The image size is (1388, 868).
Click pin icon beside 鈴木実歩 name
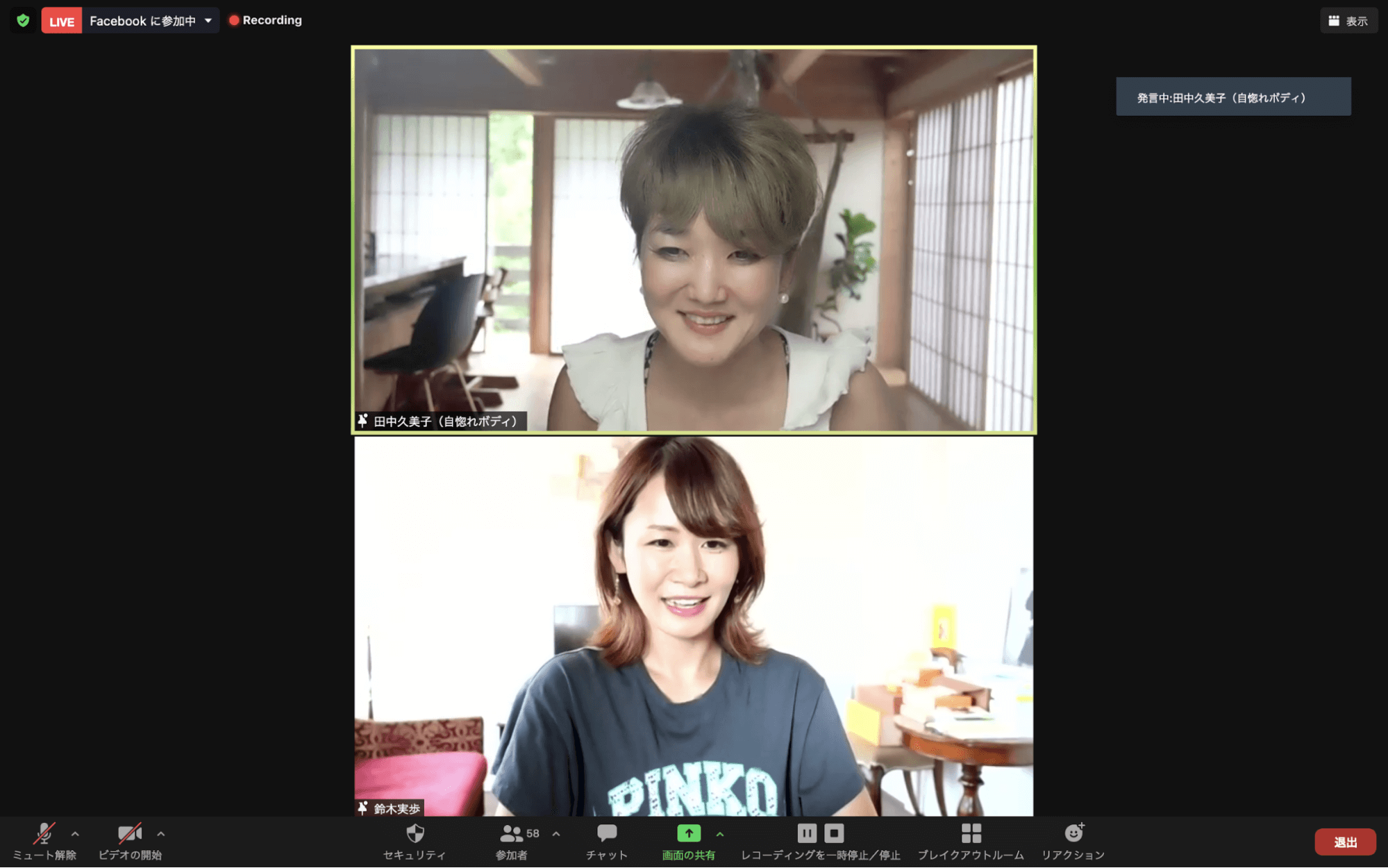tap(362, 808)
